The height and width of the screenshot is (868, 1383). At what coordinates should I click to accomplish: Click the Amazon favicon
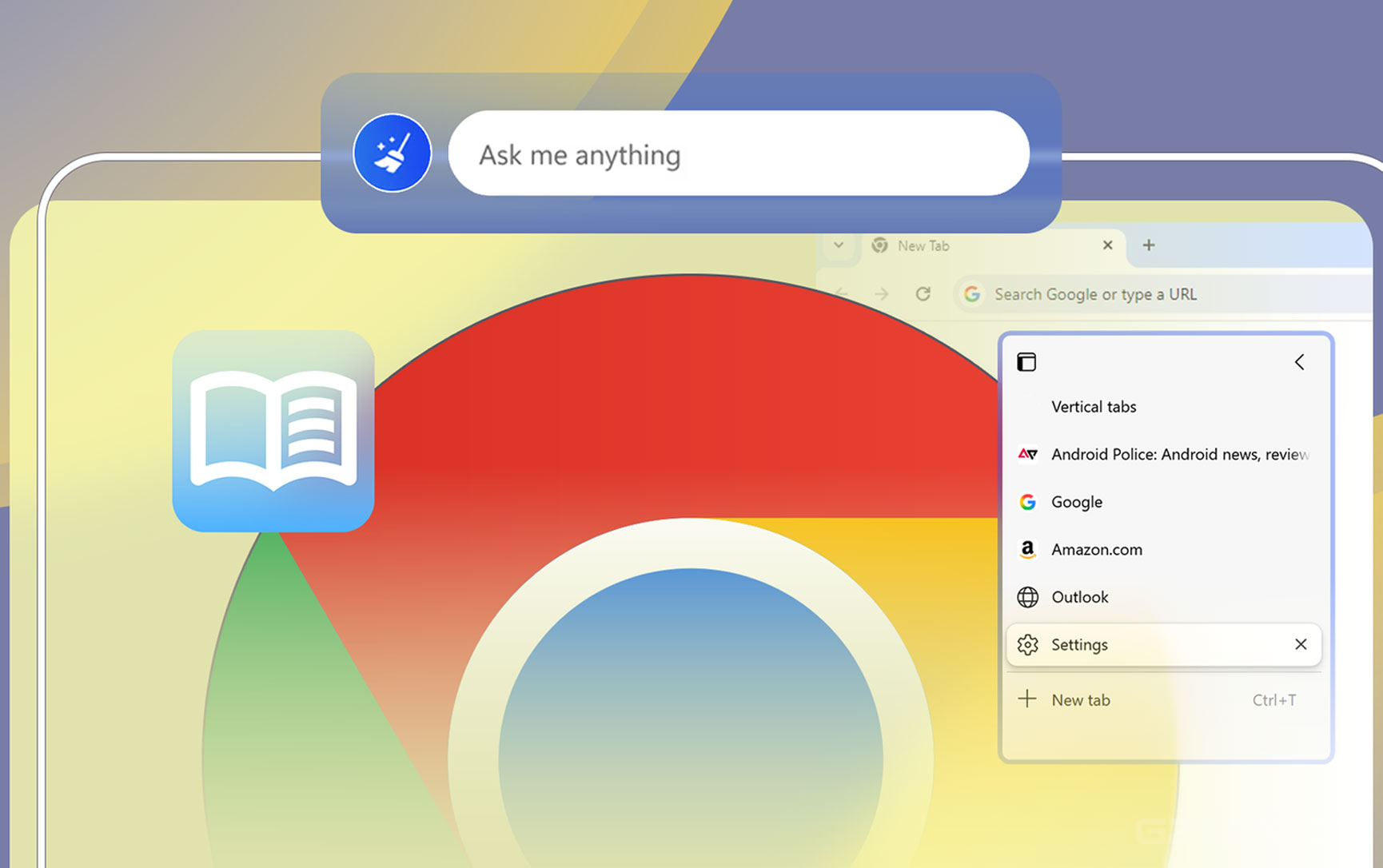(1027, 550)
